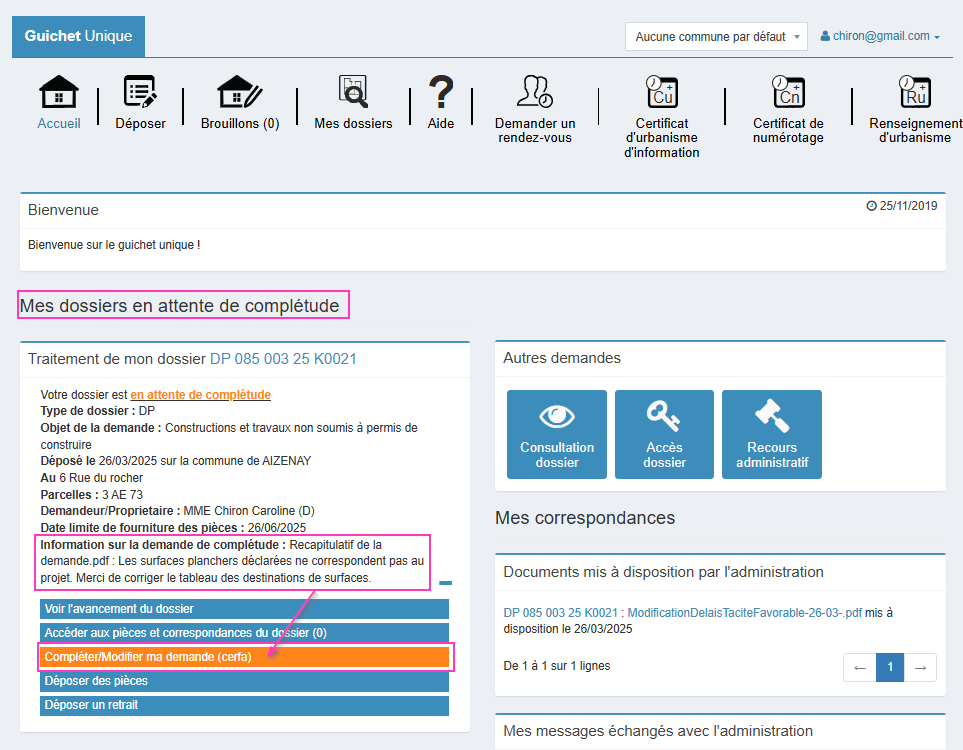Open Demander un rendez-vous icon
963x750 pixels.
(535, 92)
